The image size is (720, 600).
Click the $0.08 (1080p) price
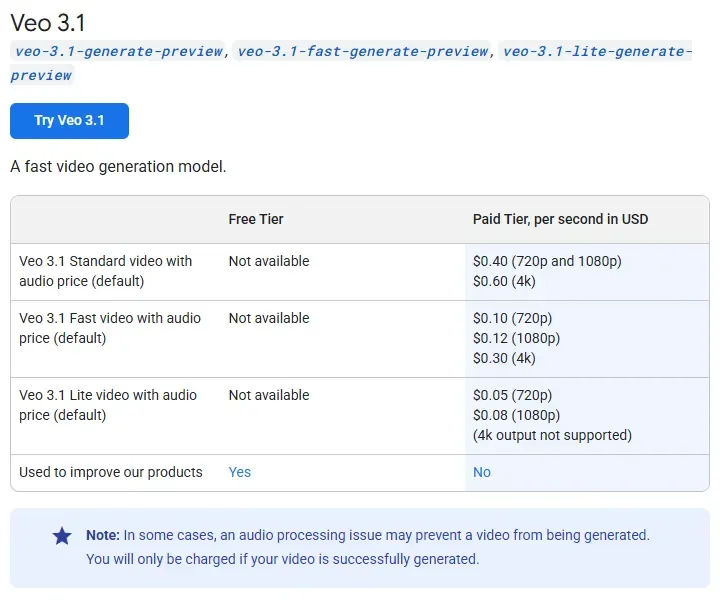click(x=517, y=415)
